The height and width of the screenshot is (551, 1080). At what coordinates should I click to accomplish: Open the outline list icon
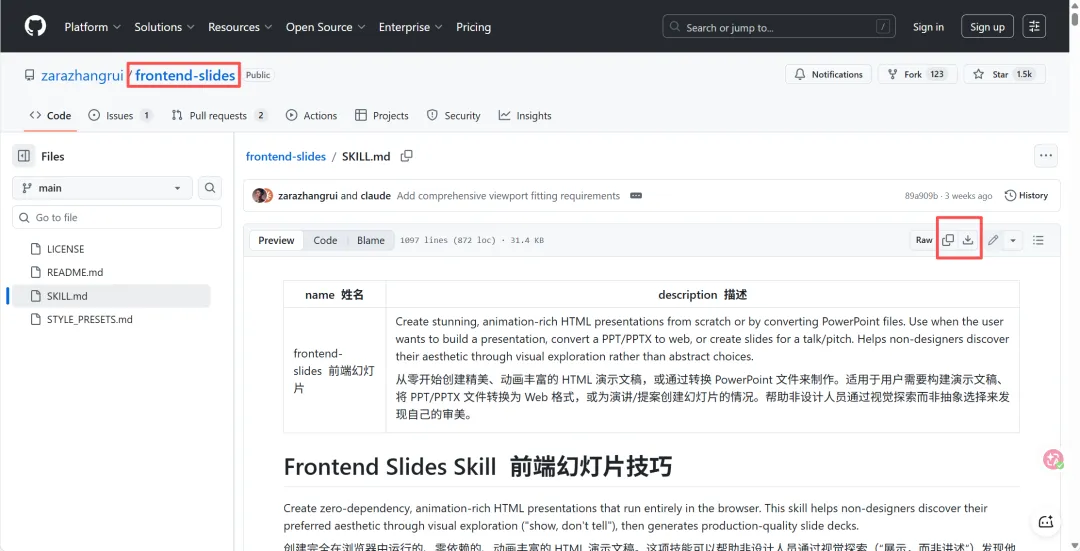pyautogui.click(x=1038, y=240)
